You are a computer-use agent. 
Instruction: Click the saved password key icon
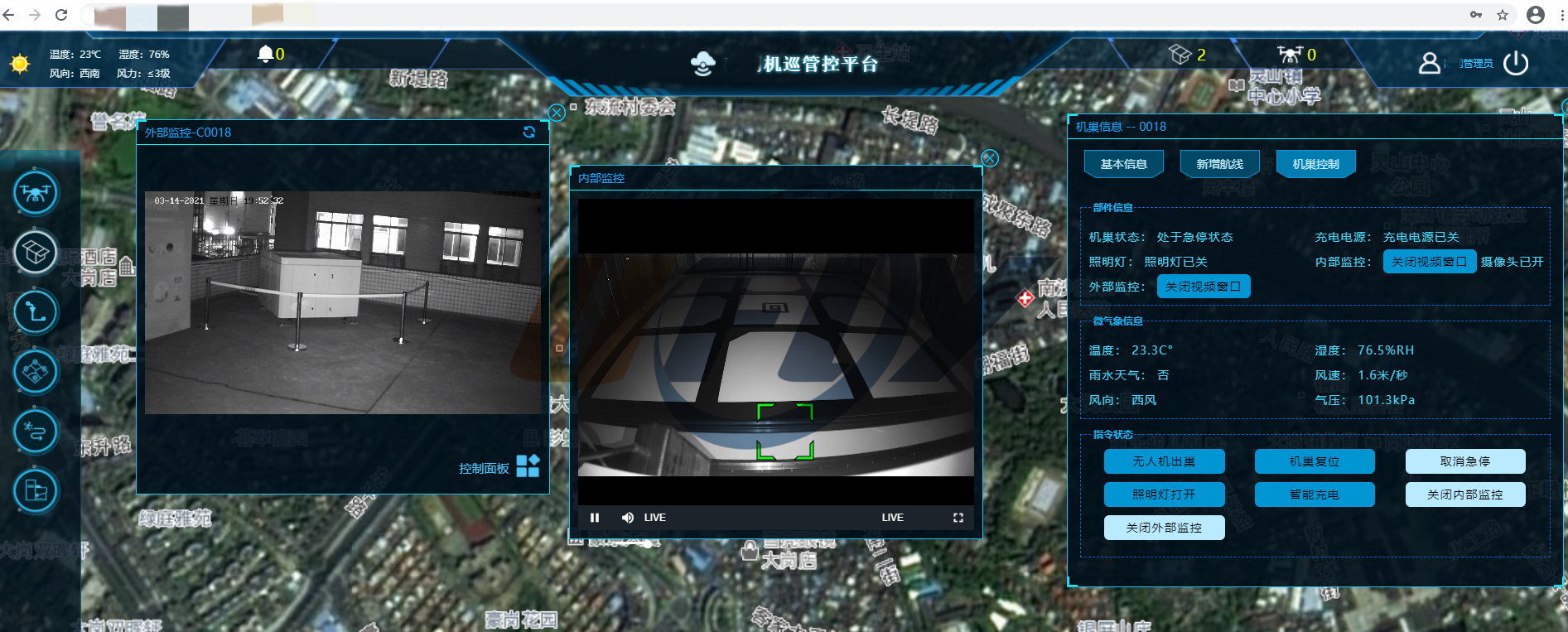1476,15
